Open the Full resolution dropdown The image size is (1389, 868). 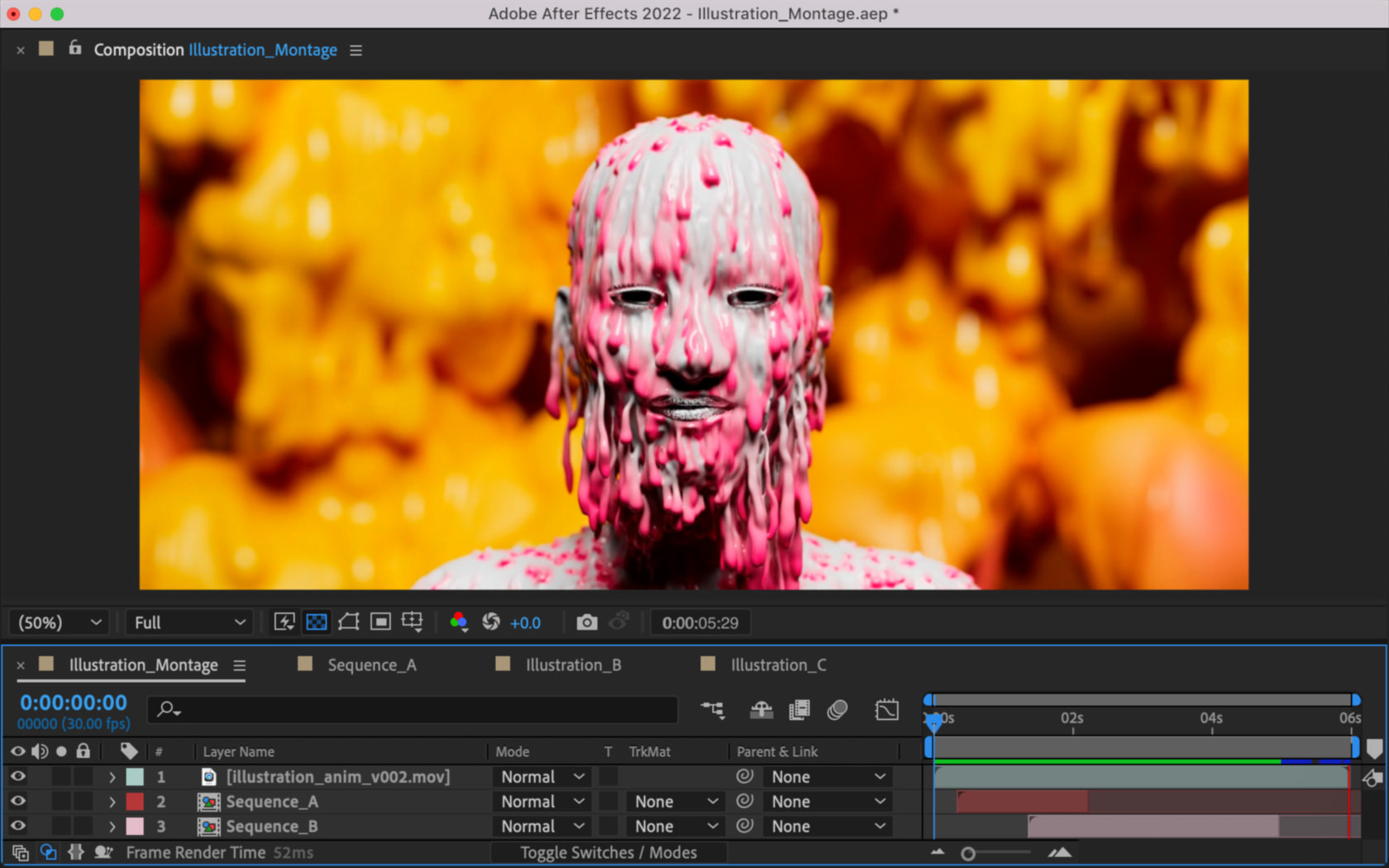coord(189,622)
